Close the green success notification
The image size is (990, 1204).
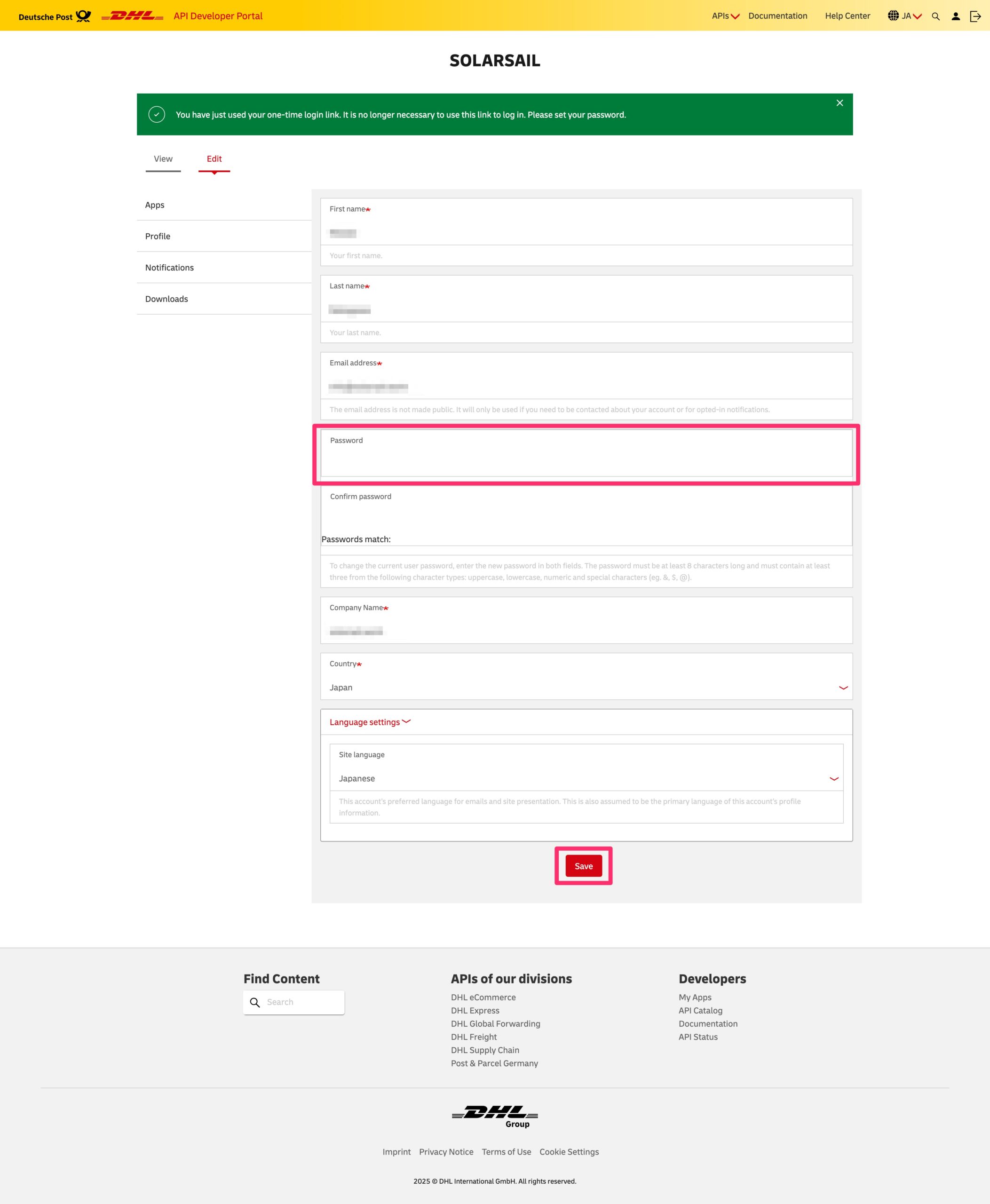[x=840, y=103]
